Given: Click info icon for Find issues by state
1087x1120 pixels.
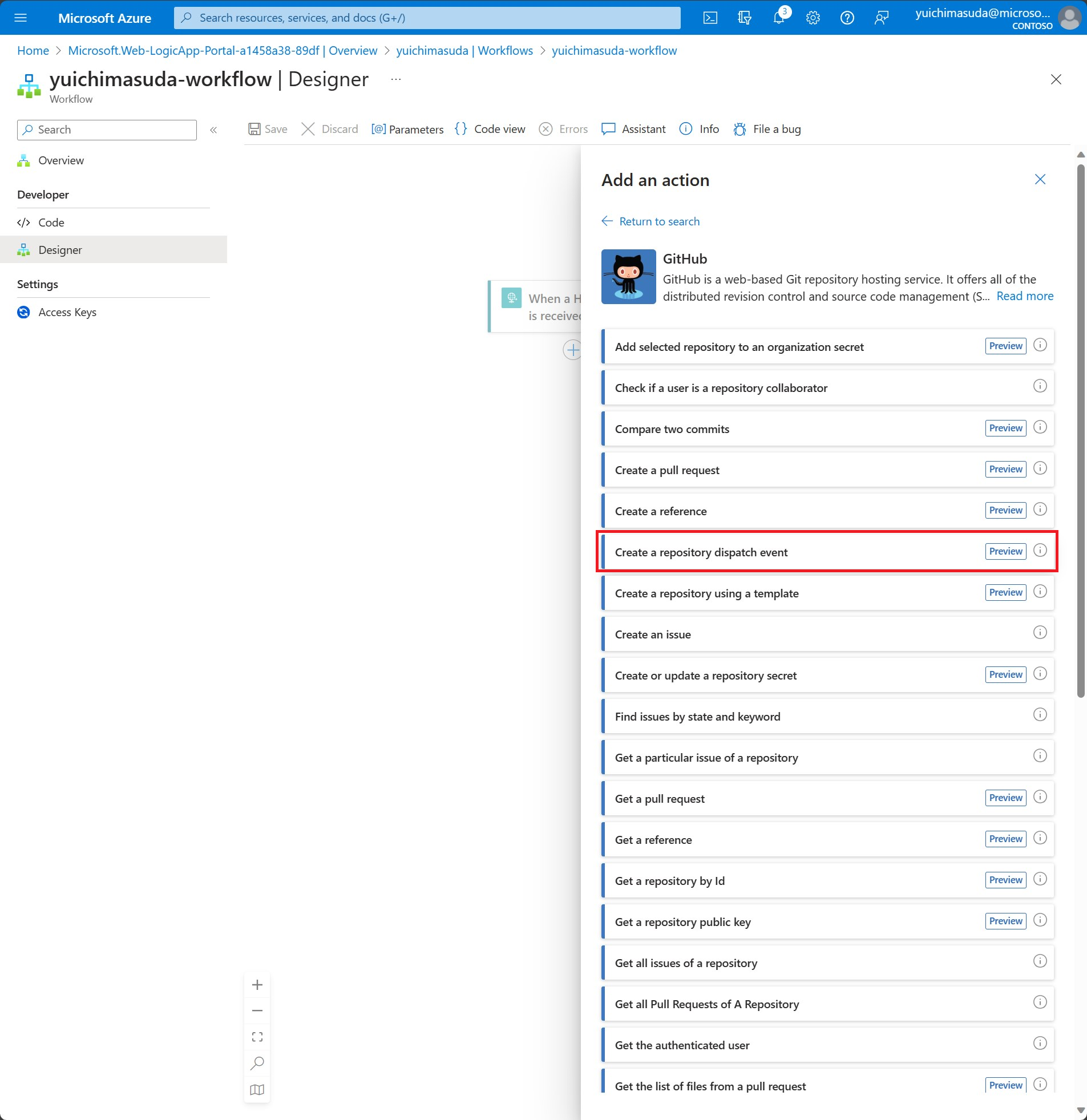Looking at the screenshot, I should pos(1040,715).
